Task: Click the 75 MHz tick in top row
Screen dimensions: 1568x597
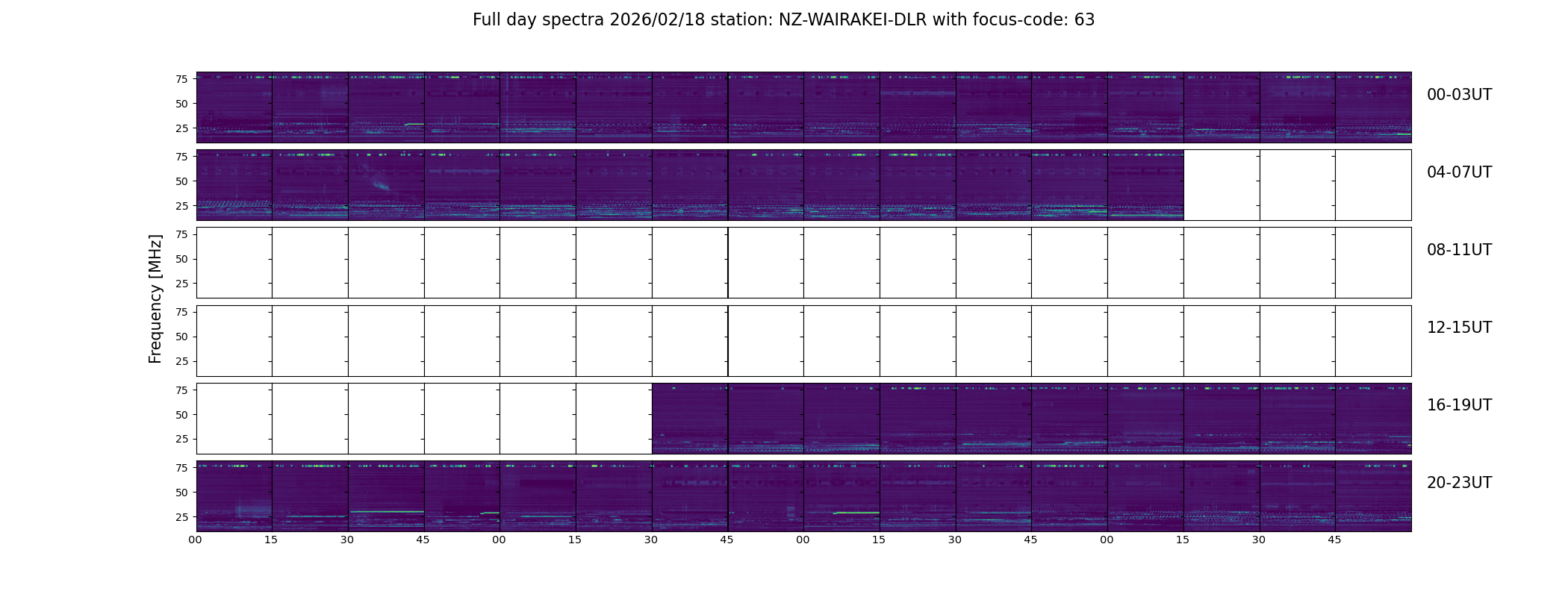Action: point(181,79)
